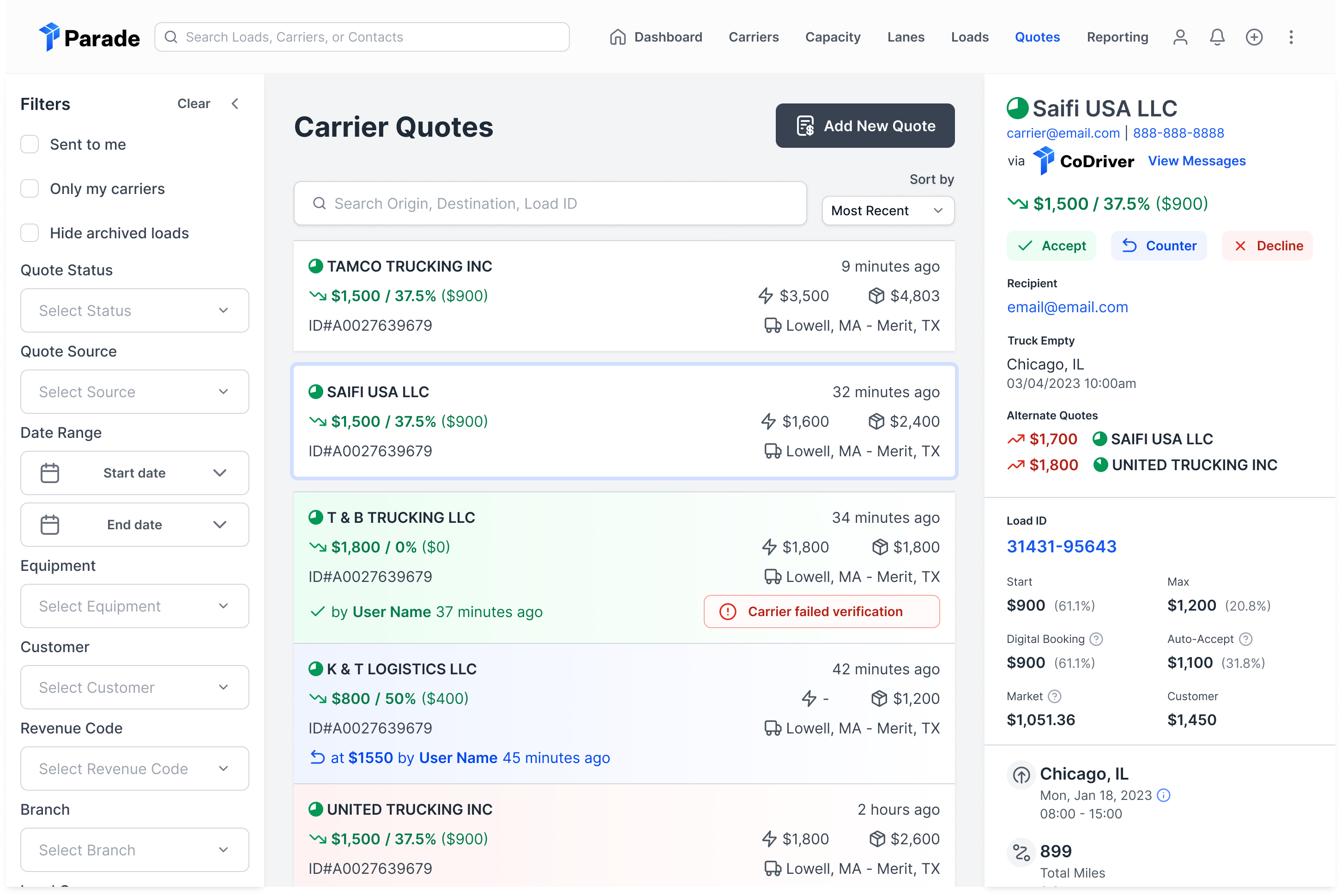Screen dimensions: 1341x896
Task: Go to the Carriers nav tab
Action: pyautogui.click(x=753, y=37)
